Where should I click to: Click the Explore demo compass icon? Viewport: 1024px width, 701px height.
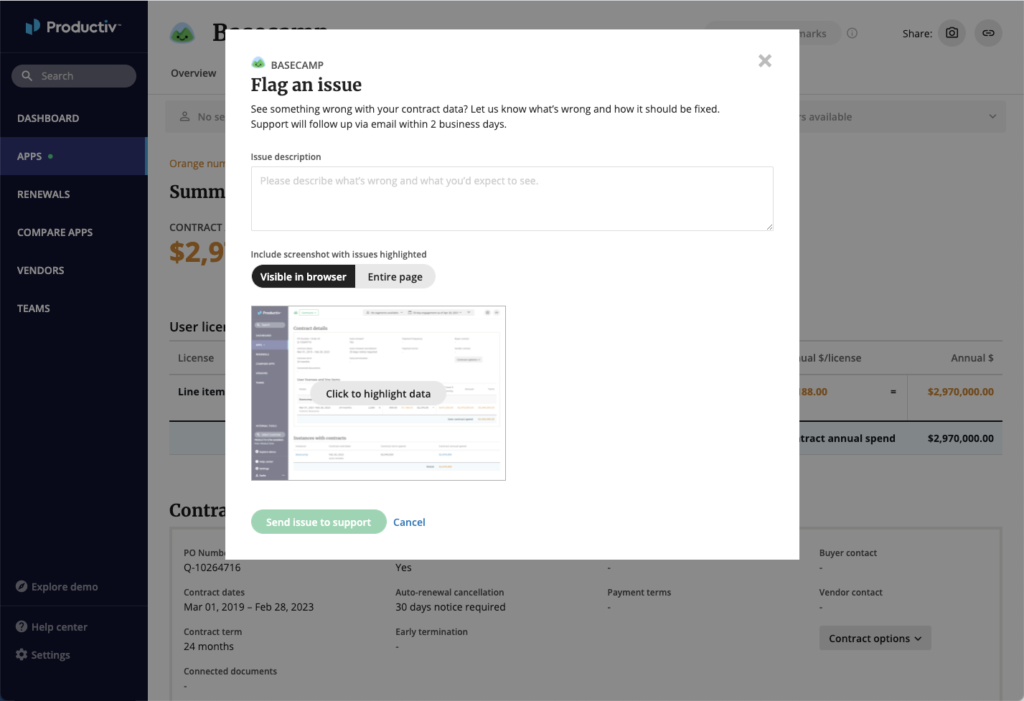(22, 586)
